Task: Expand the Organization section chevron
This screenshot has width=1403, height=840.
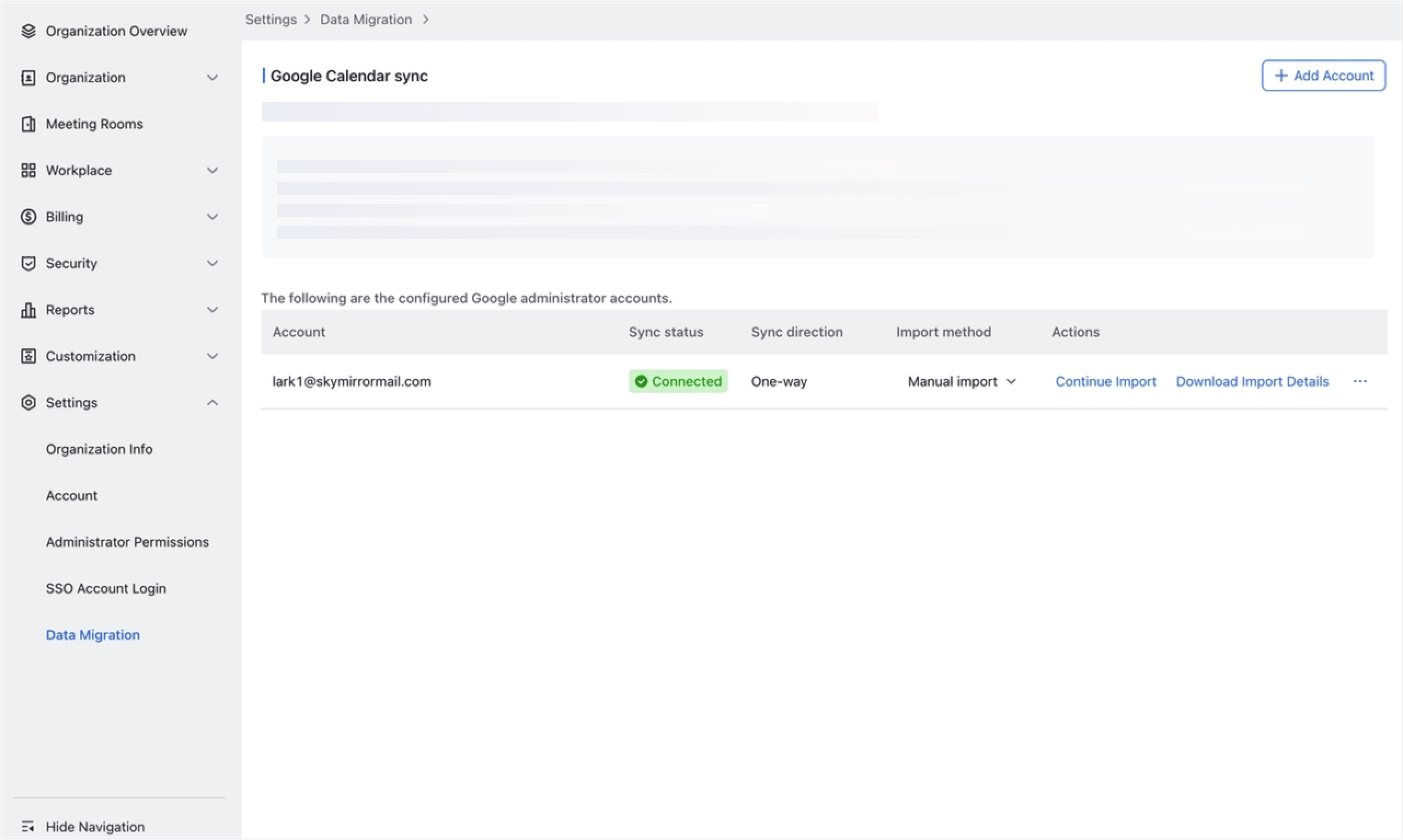Action: [212, 78]
